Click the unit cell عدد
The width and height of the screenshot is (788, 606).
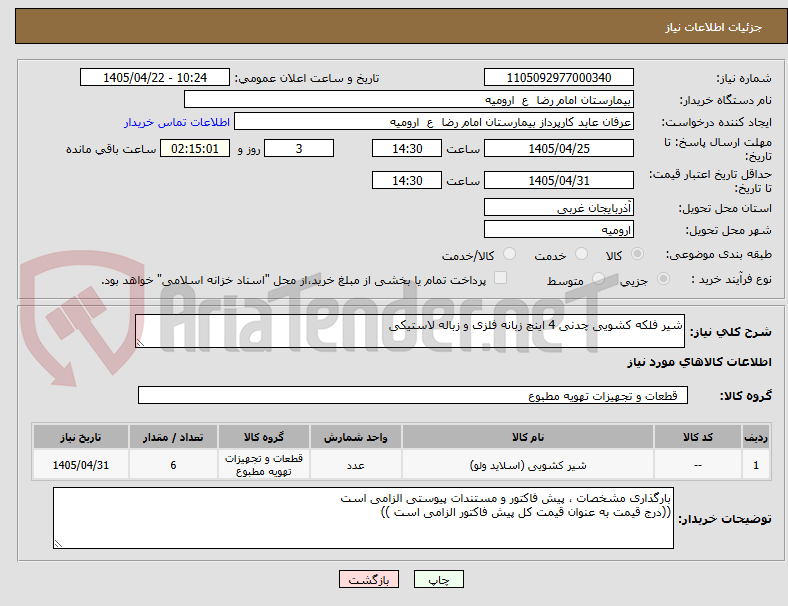tap(355, 465)
